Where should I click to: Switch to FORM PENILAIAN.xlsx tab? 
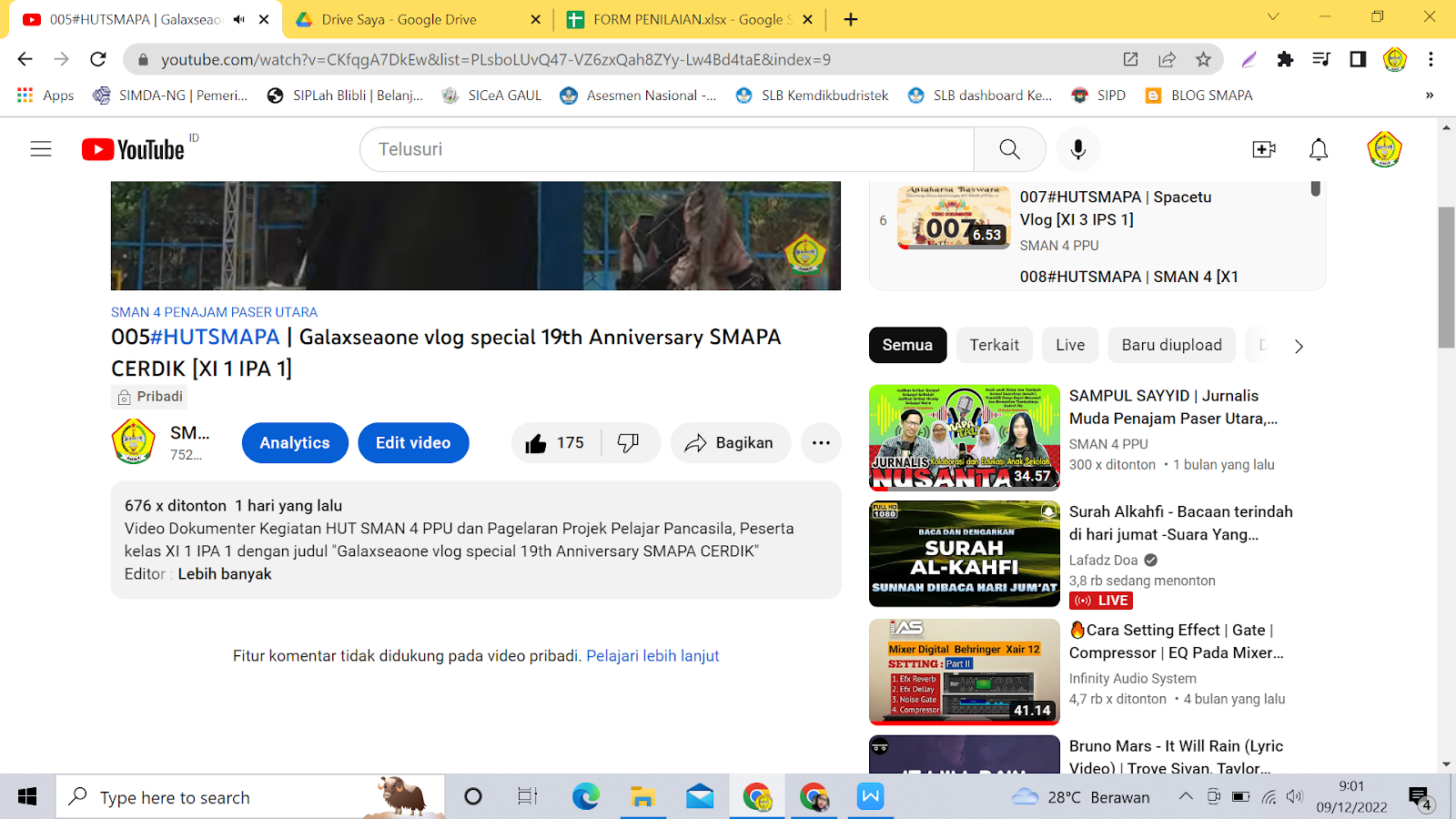(x=690, y=19)
